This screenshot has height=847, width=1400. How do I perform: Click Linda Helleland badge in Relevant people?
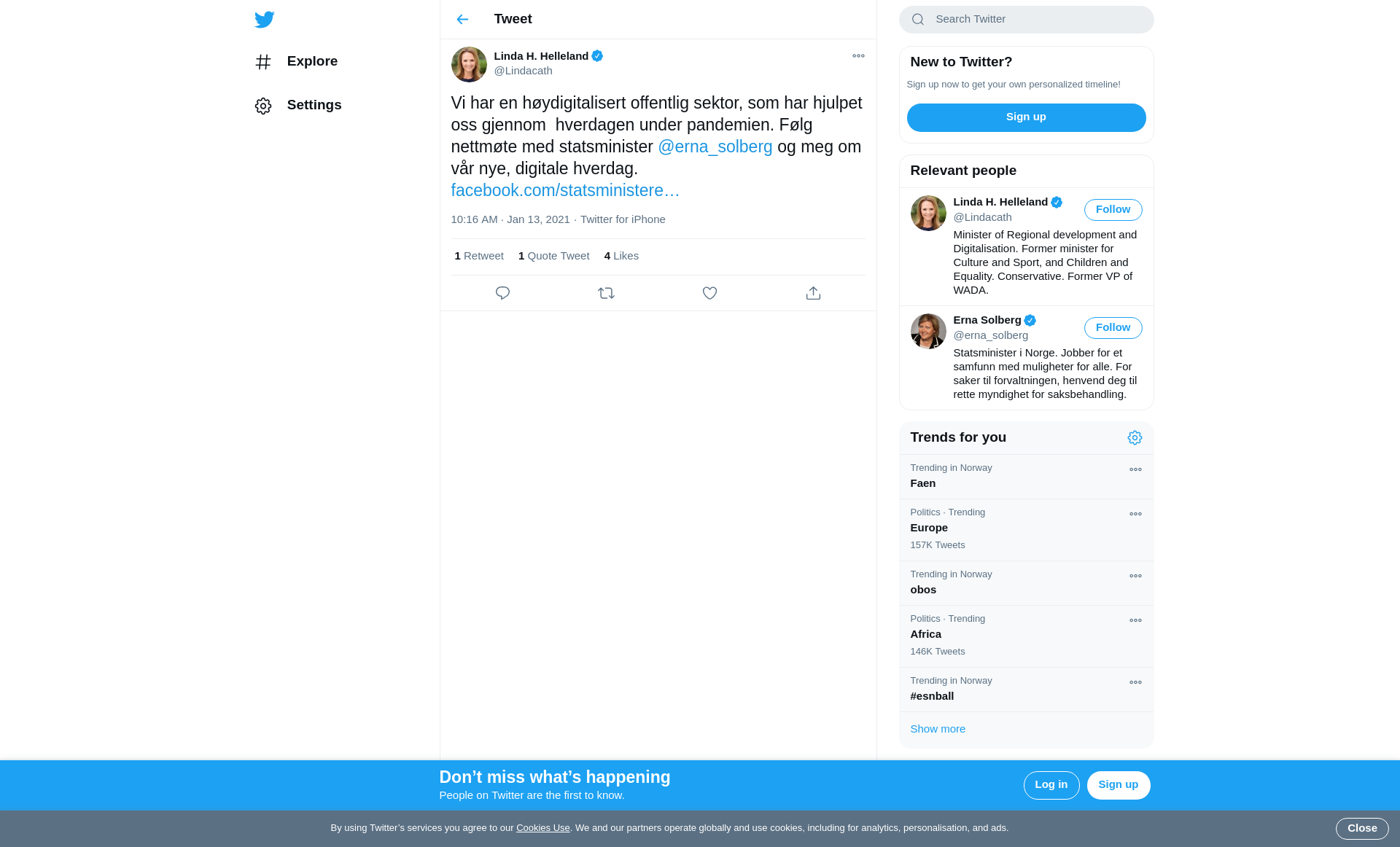tap(1057, 202)
